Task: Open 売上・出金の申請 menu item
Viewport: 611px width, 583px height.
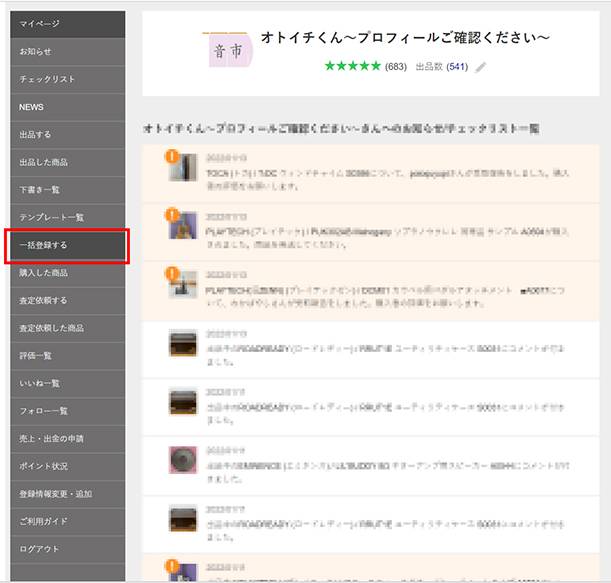Action: coord(66,438)
